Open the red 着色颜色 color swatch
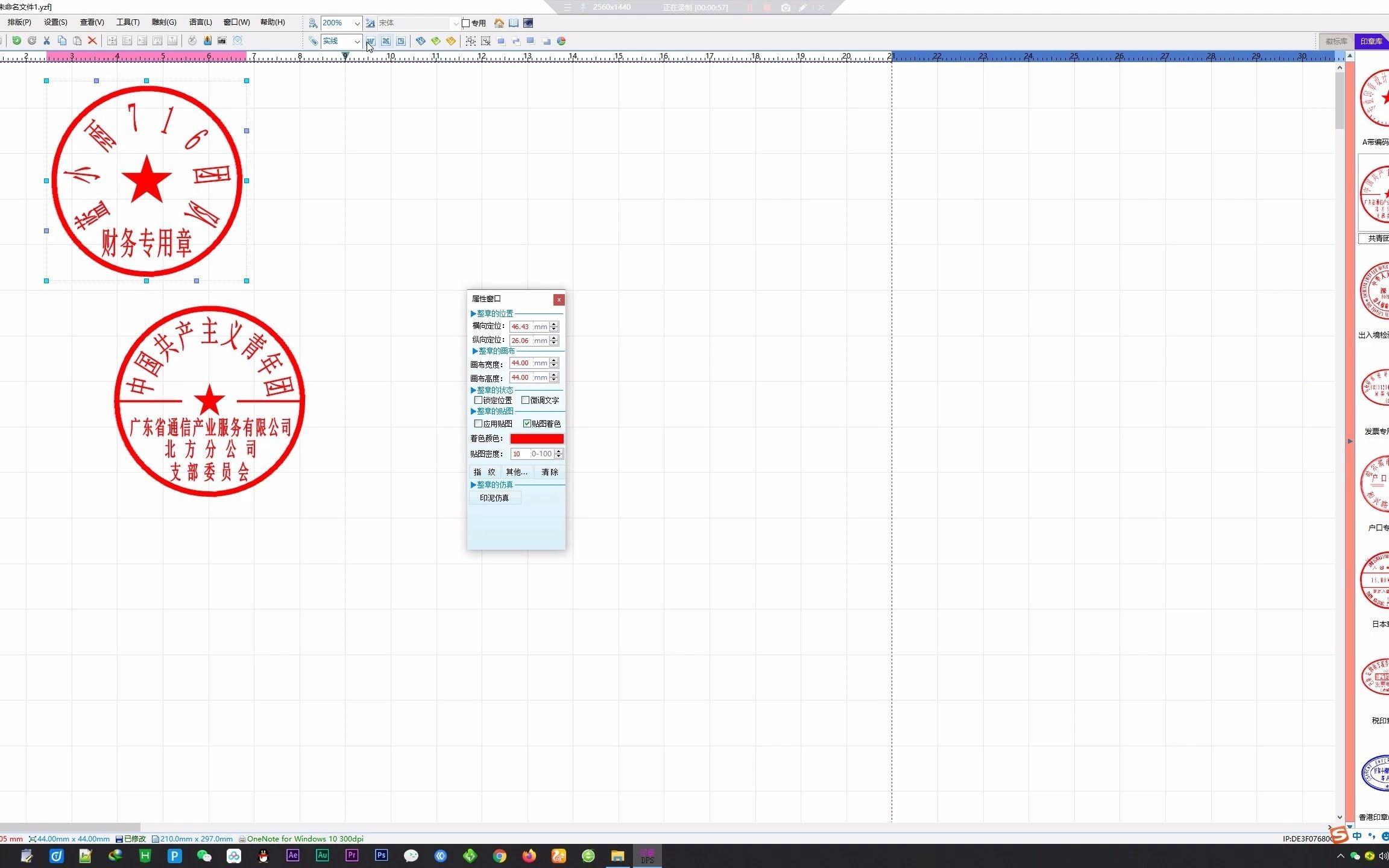This screenshot has height=868, width=1389. pyautogui.click(x=537, y=439)
